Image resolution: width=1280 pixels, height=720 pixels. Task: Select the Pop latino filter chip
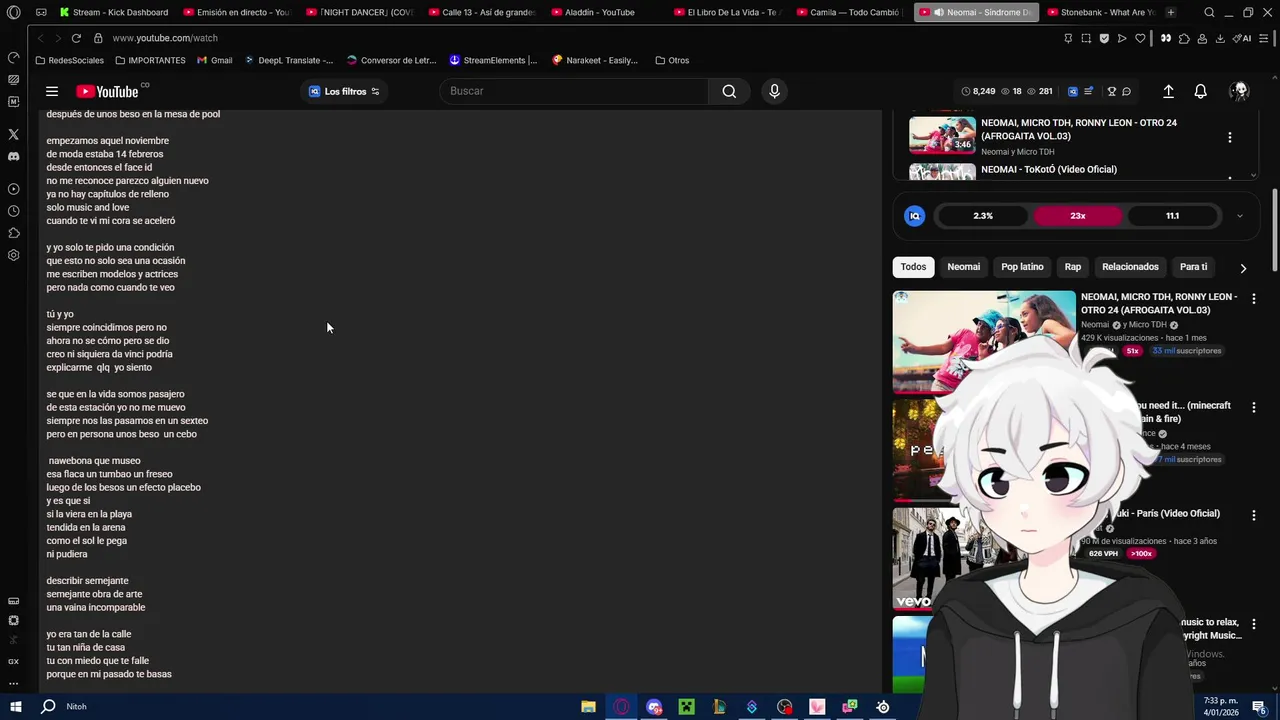(x=1022, y=267)
